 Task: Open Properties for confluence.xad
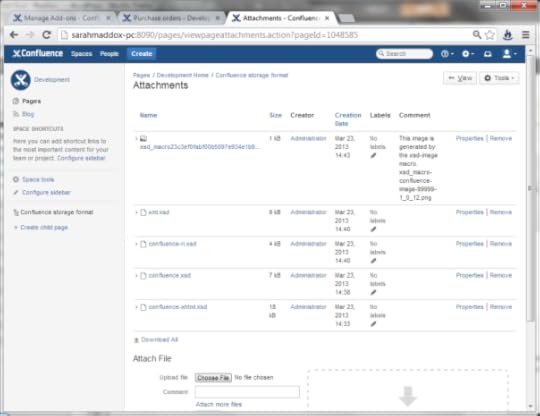pos(470,275)
